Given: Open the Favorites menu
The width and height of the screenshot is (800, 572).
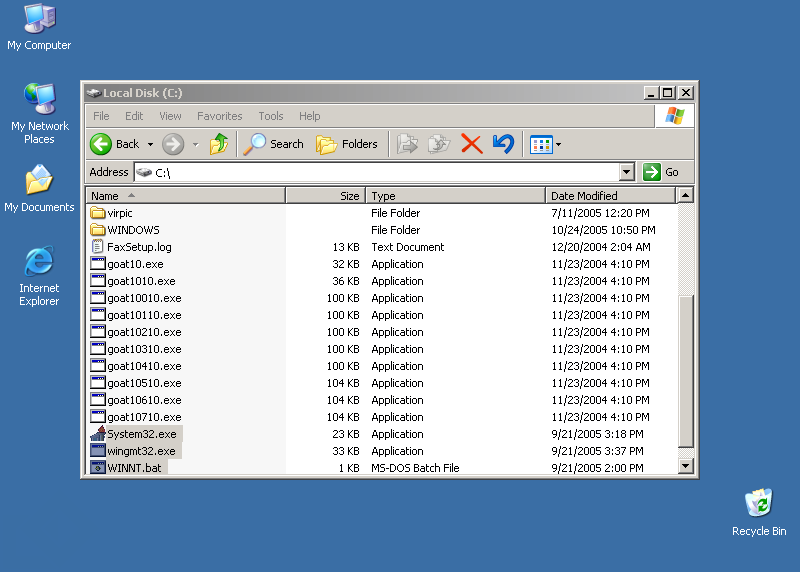Looking at the screenshot, I should click(219, 116).
